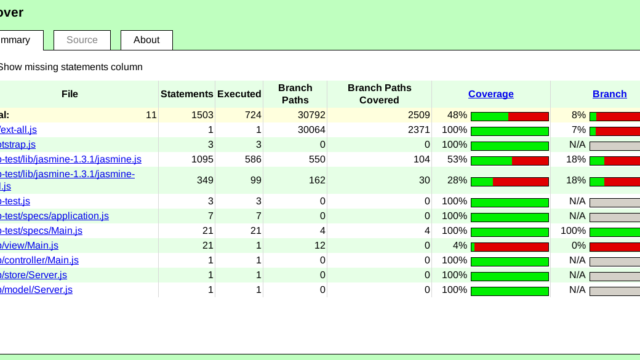Open the Source tab
Image resolution: width=640 pixels, height=360 pixels.
[x=82, y=40]
